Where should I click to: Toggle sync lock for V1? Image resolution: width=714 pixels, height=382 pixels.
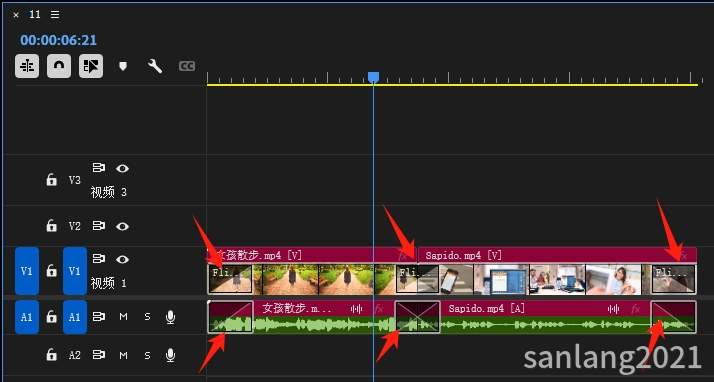(99, 259)
